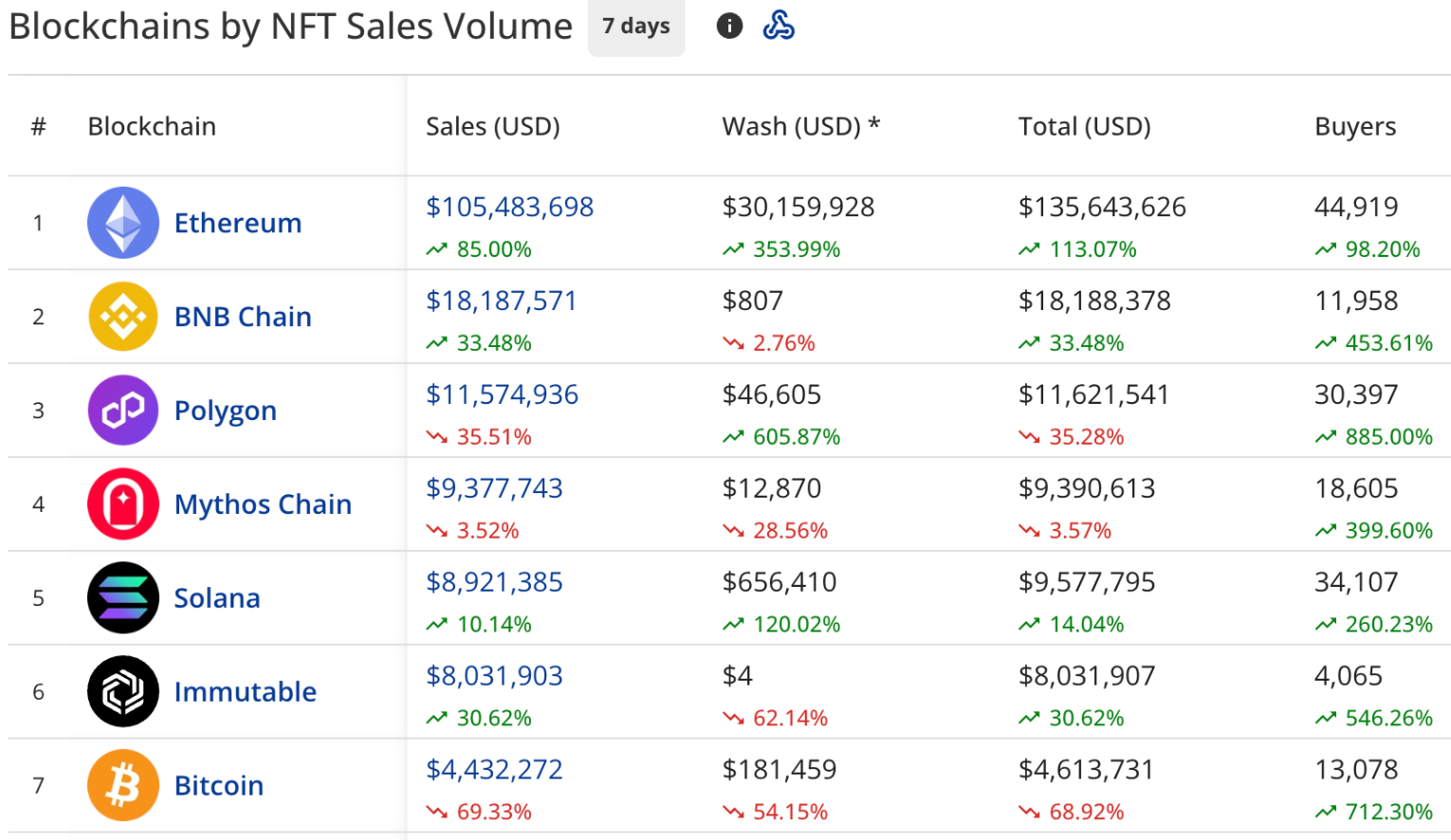Image resolution: width=1451 pixels, height=840 pixels.
Task: Click the Buyers column header
Action: coord(1355,127)
